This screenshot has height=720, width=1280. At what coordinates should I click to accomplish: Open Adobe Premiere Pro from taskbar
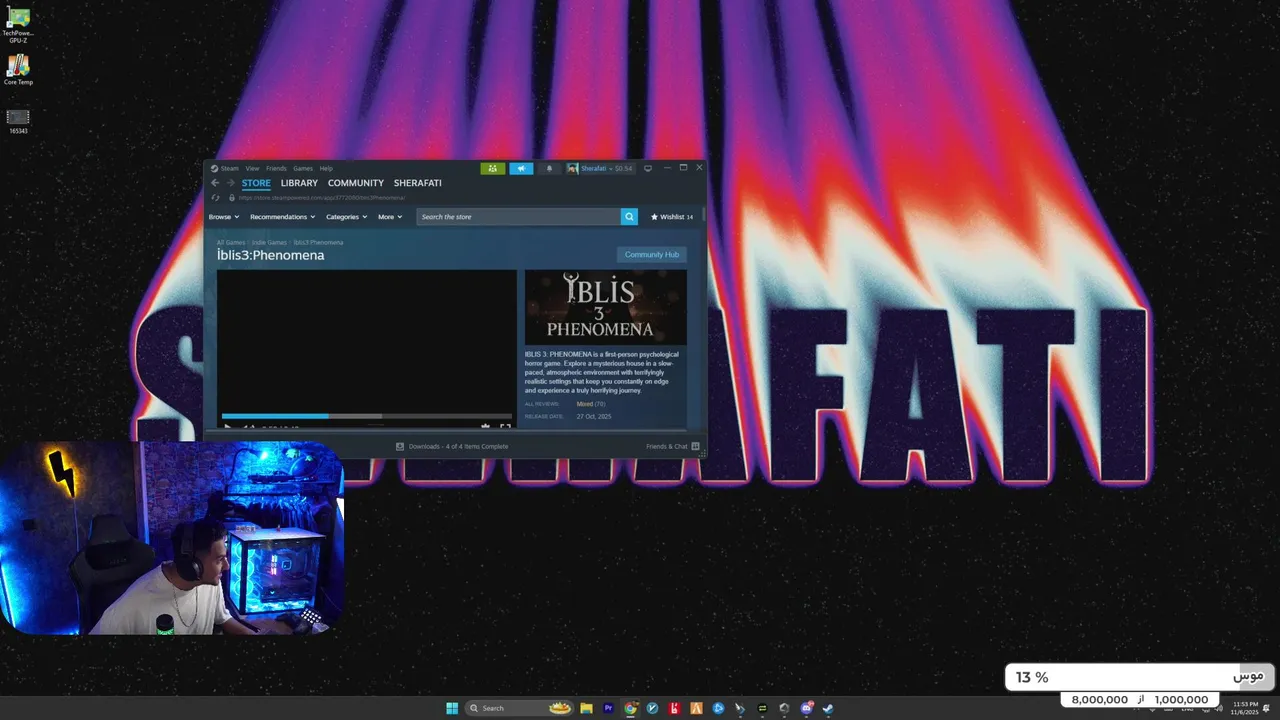click(608, 708)
